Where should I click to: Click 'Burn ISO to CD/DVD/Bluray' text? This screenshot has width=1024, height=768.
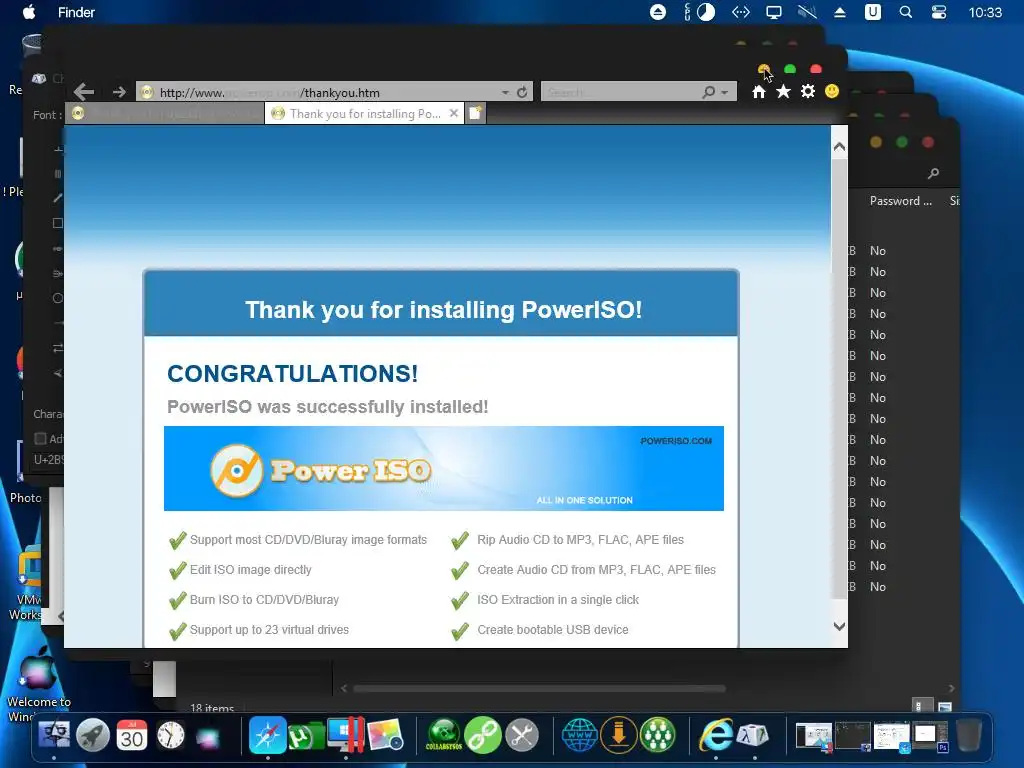pyautogui.click(x=264, y=600)
